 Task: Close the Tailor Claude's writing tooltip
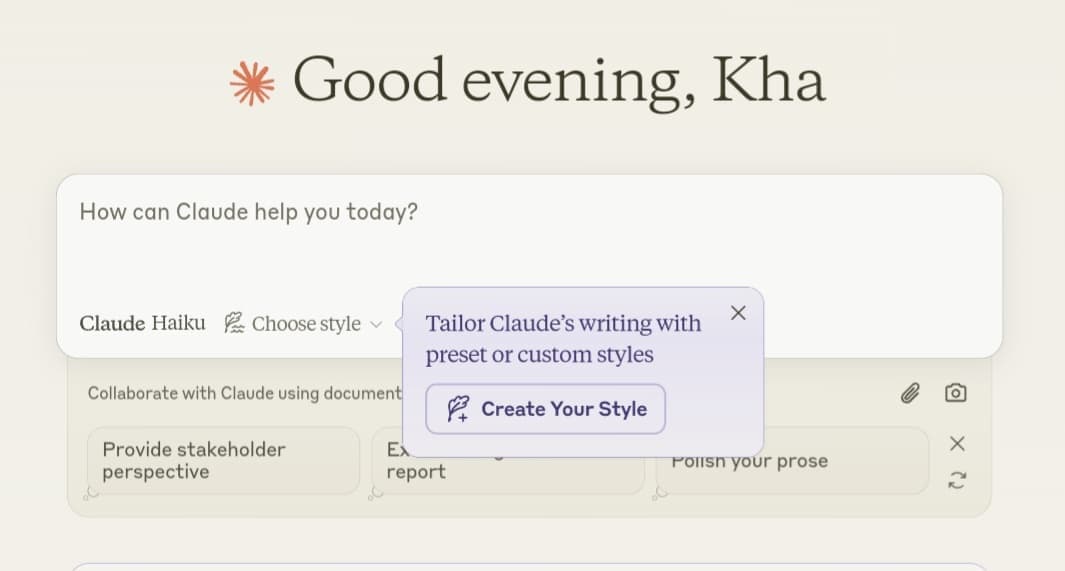[x=738, y=313]
